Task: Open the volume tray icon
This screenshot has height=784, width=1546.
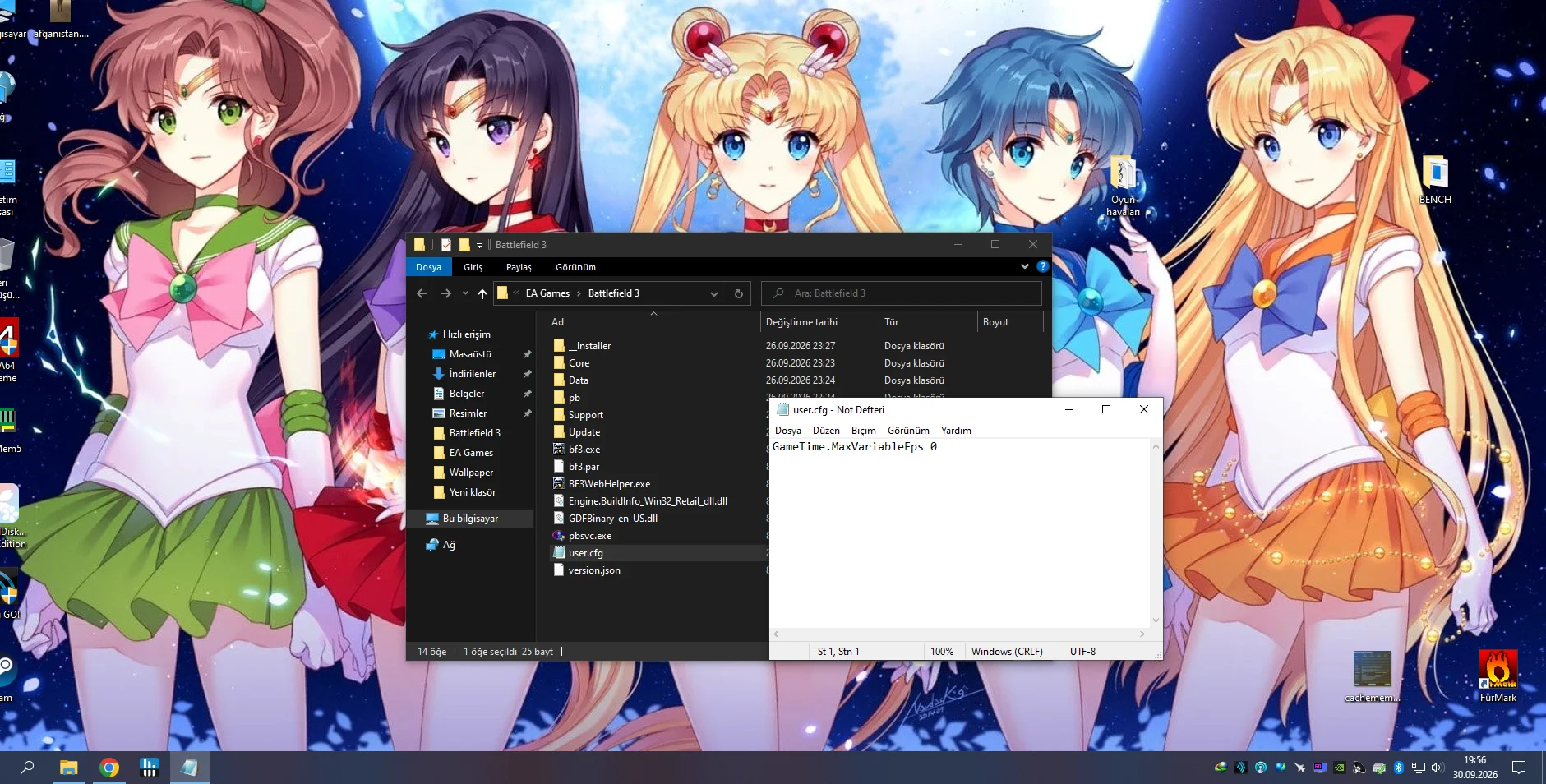Action: coord(1437,768)
